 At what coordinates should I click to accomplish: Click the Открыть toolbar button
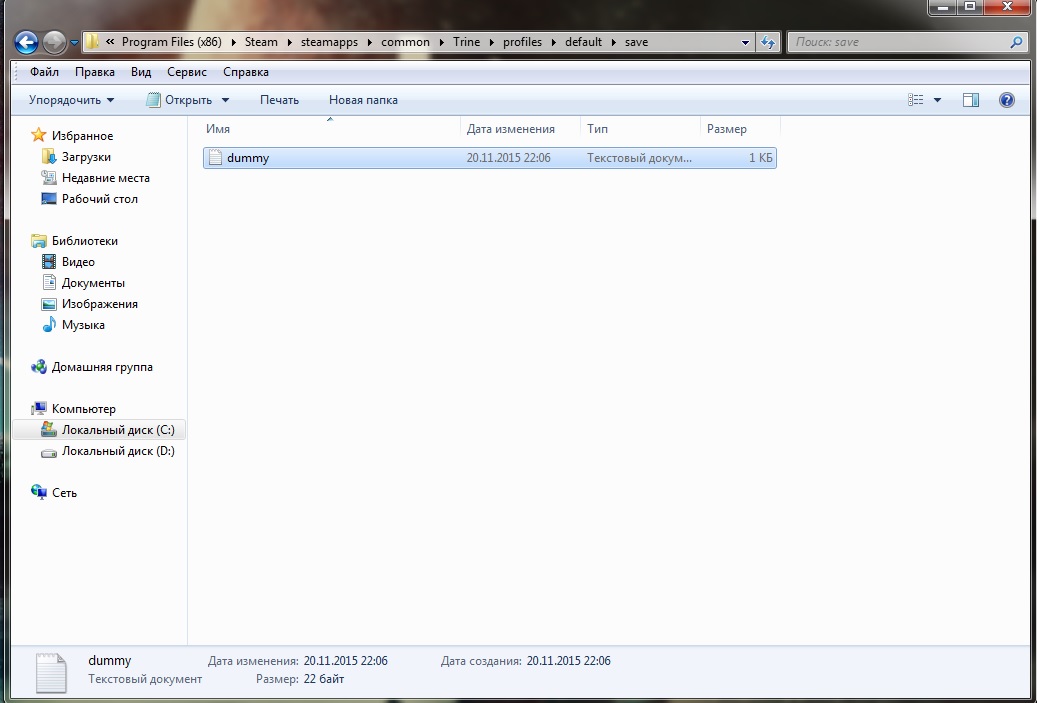coord(179,100)
